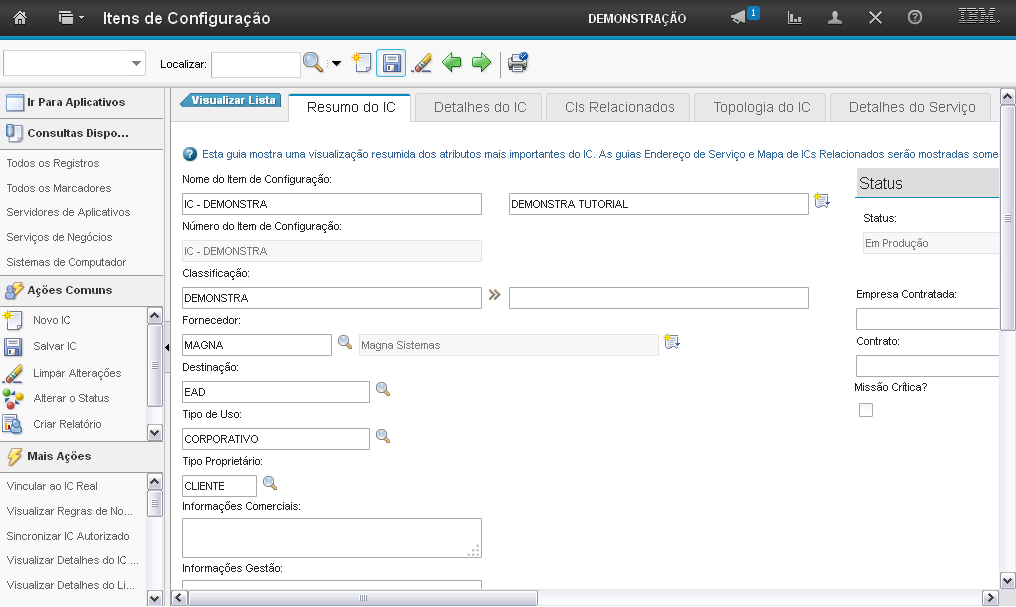Click the Classificação double-chevron detail menu

494,295
